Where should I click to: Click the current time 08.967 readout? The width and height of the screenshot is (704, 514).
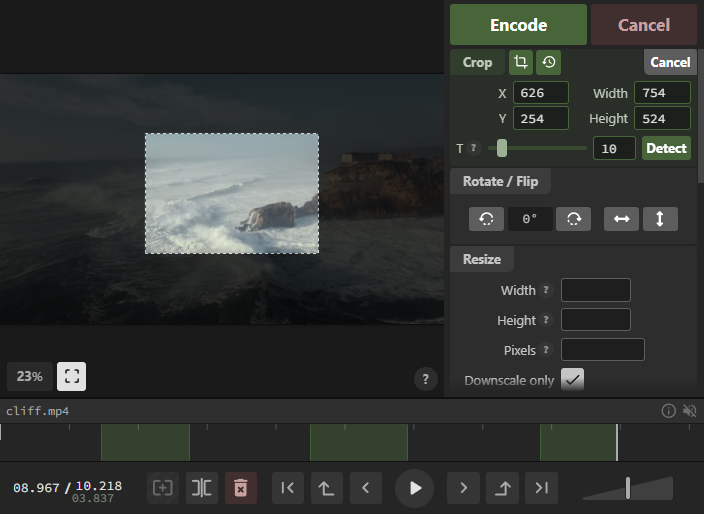pos(36,488)
